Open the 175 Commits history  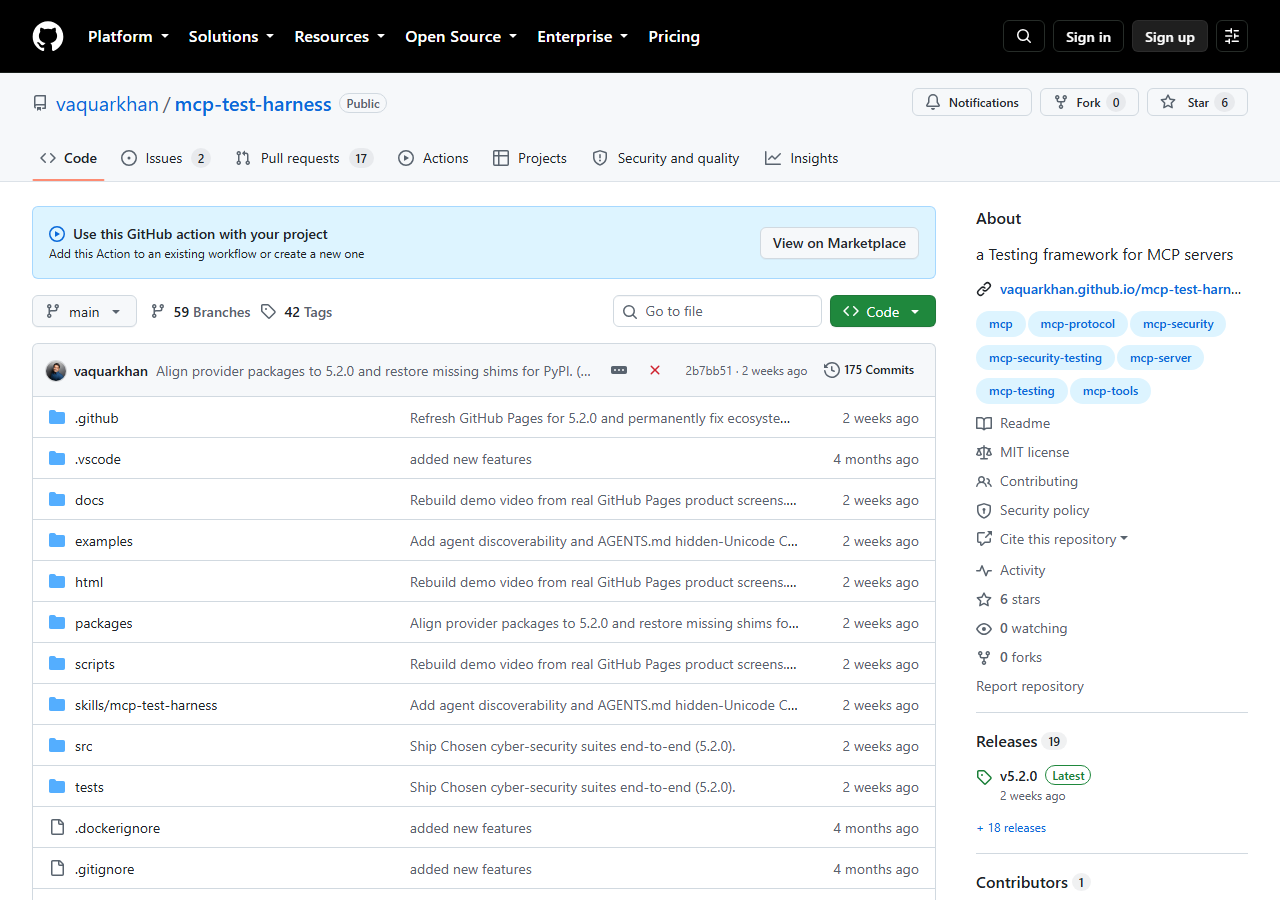[x=869, y=370]
